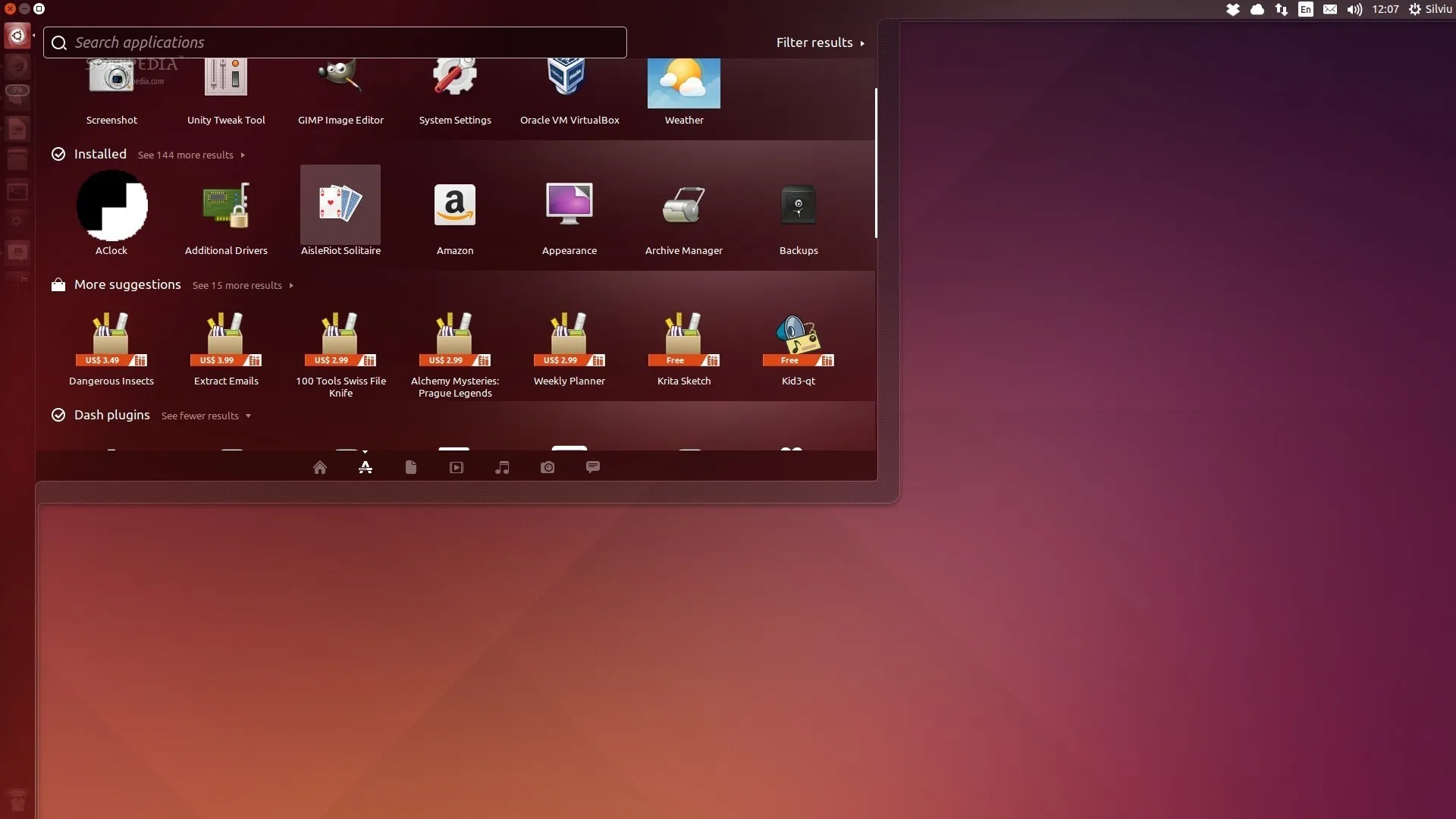Viewport: 1456px width, 819px height.
Task: Switch to the Photos lens
Action: [547, 467]
